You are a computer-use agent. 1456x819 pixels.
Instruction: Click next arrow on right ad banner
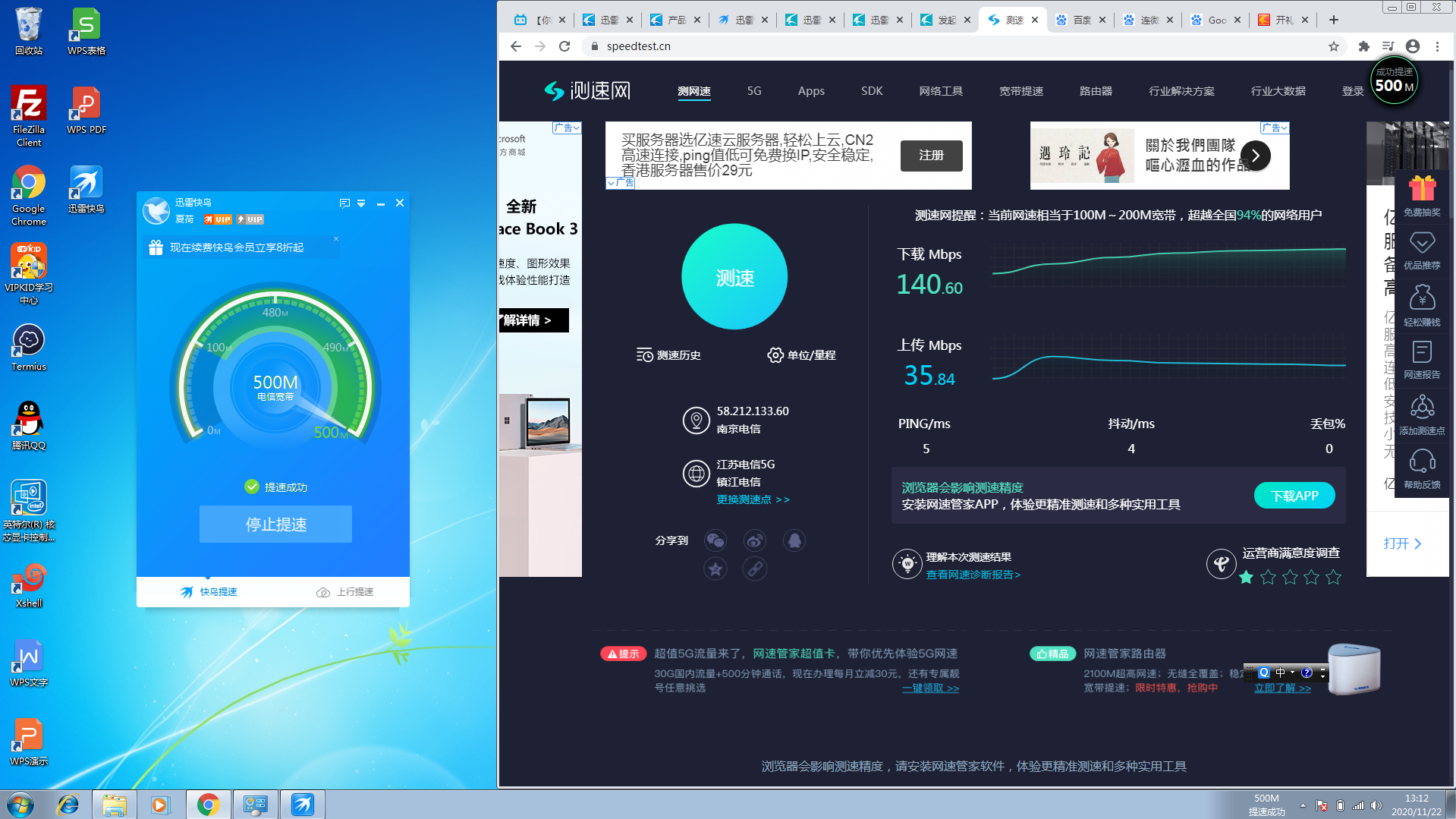tap(1256, 156)
